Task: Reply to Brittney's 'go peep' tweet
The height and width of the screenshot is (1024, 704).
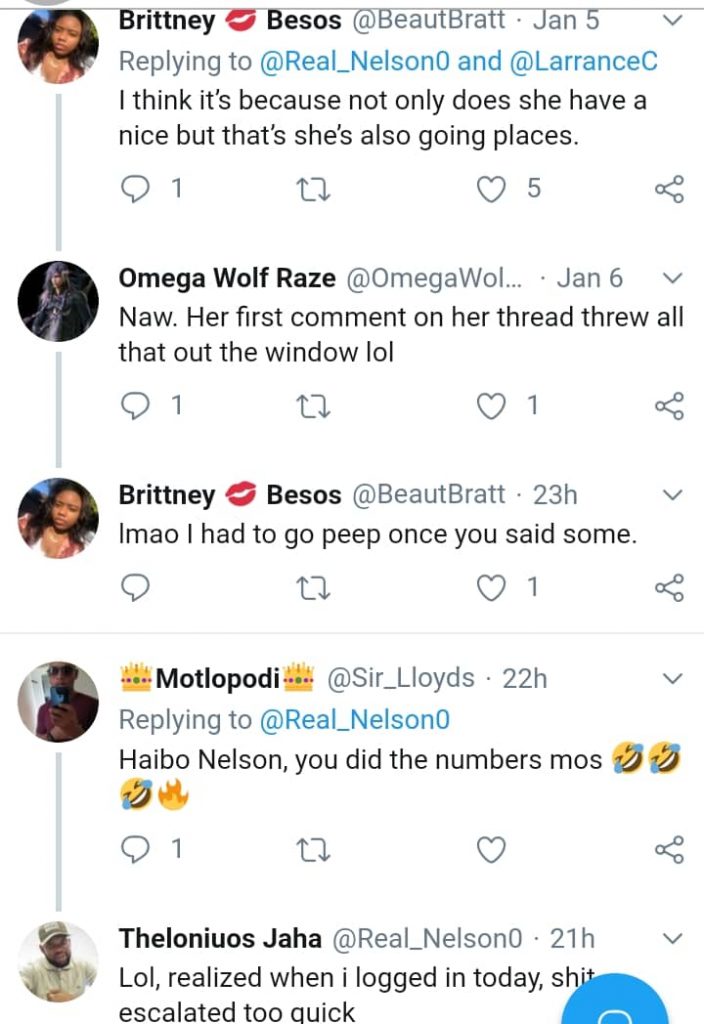Action: click(134, 588)
